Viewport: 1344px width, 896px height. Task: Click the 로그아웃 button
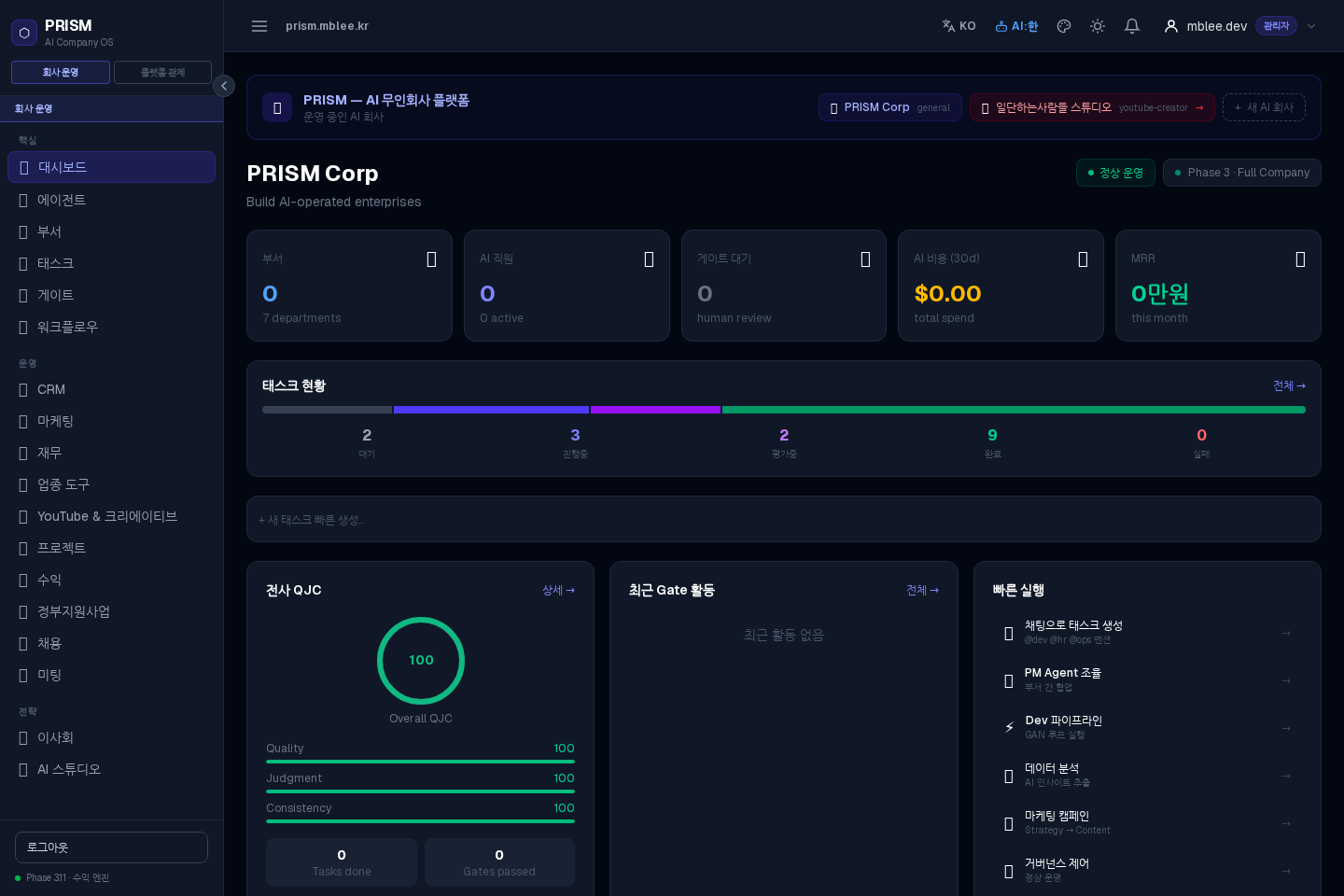click(x=111, y=847)
